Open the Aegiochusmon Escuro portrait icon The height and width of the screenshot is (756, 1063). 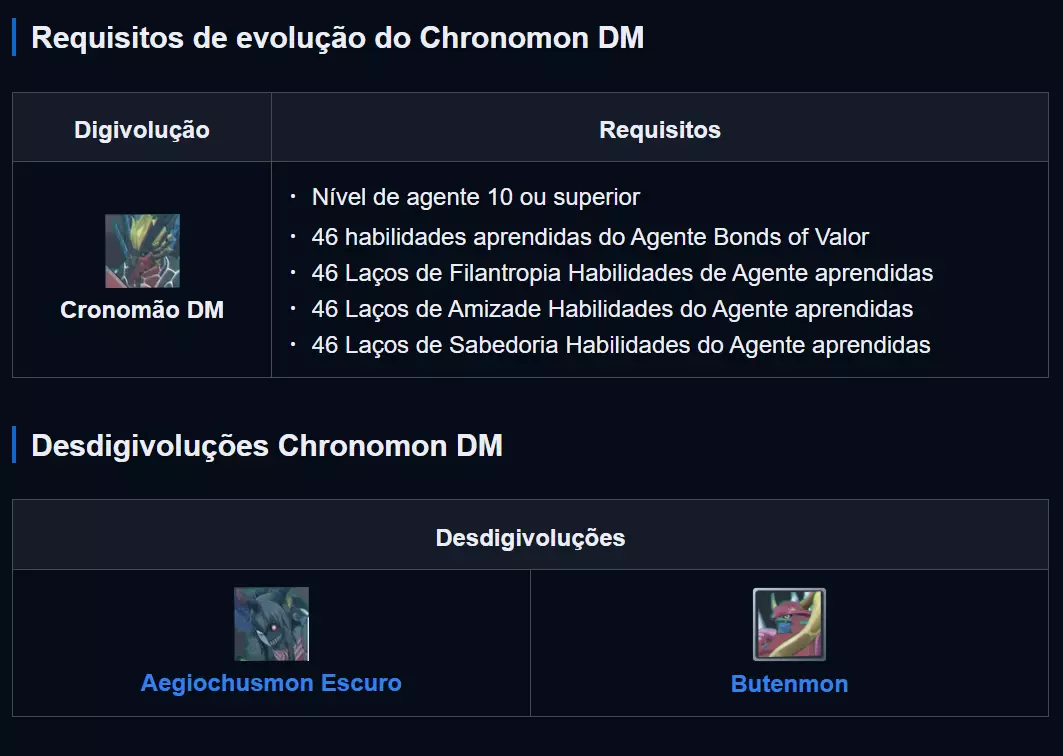point(271,624)
